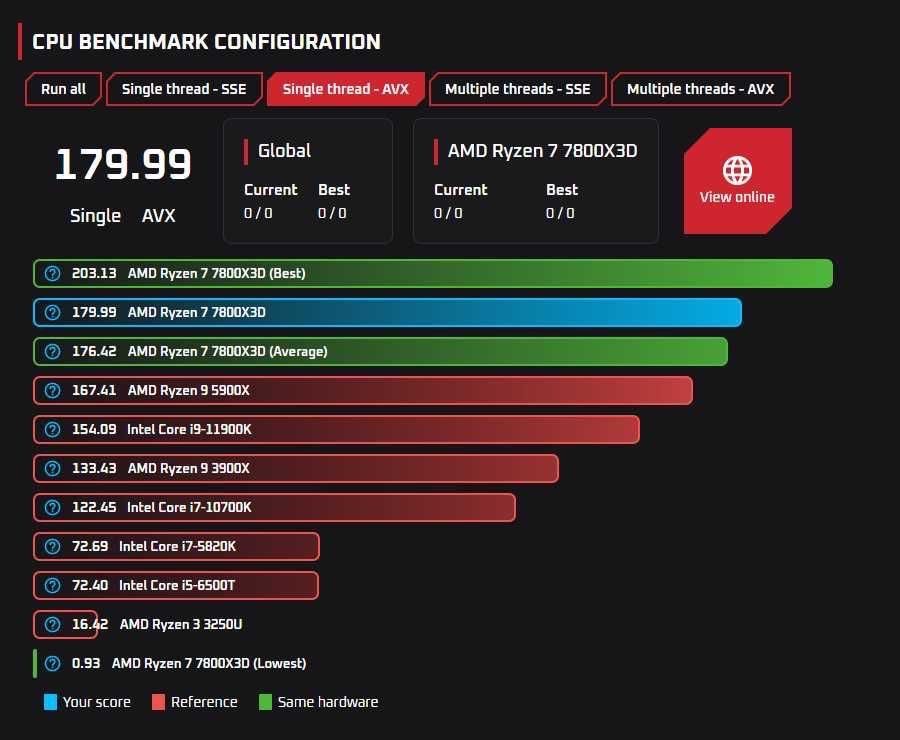Click the green Same hardware legend swatch
The width and height of the screenshot is (900, 740).
point(265,702)
